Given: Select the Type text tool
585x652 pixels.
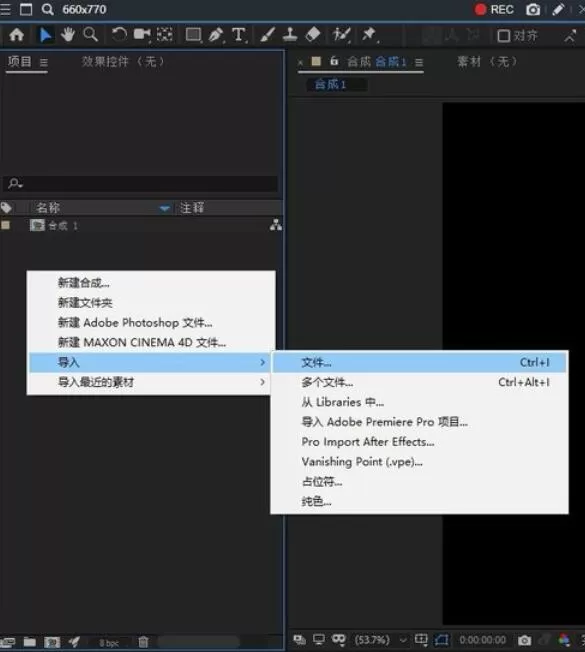Looking at the screenshot, I should point(239,35).
